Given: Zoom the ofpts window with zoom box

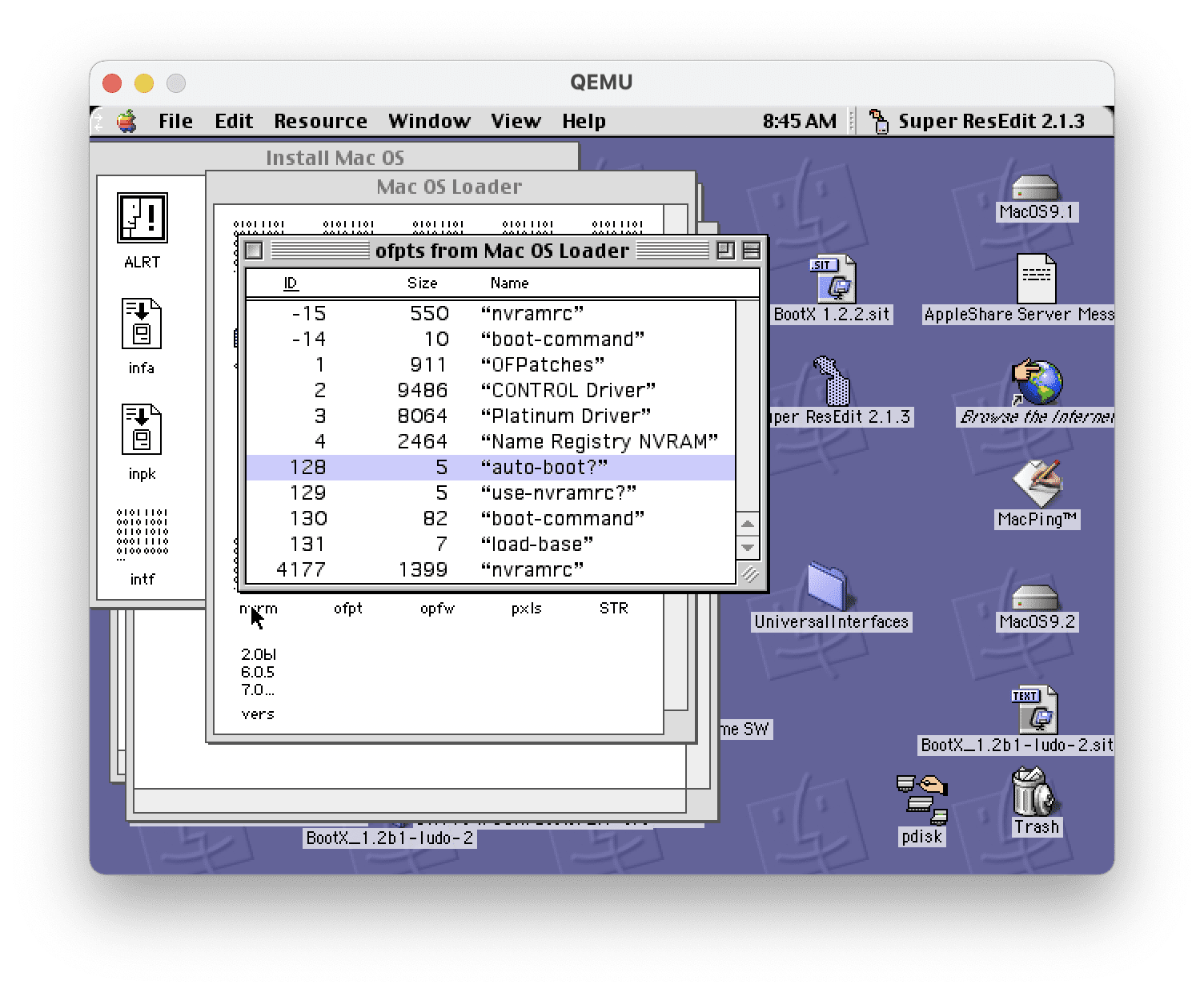Looking at the screenshot, I should coord(725,251).
